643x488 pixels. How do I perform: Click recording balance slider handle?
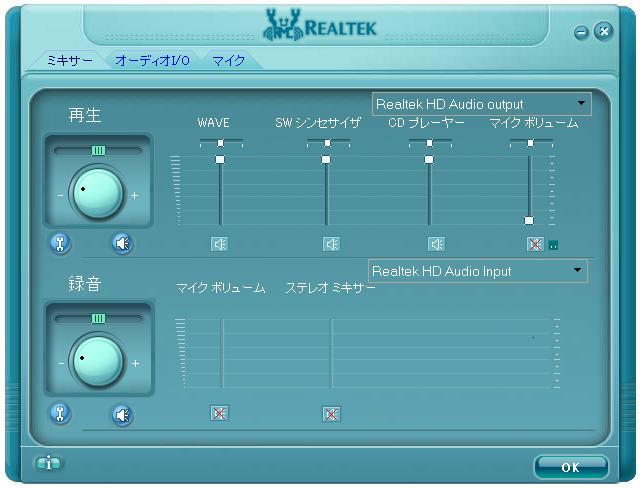[98, 319]
